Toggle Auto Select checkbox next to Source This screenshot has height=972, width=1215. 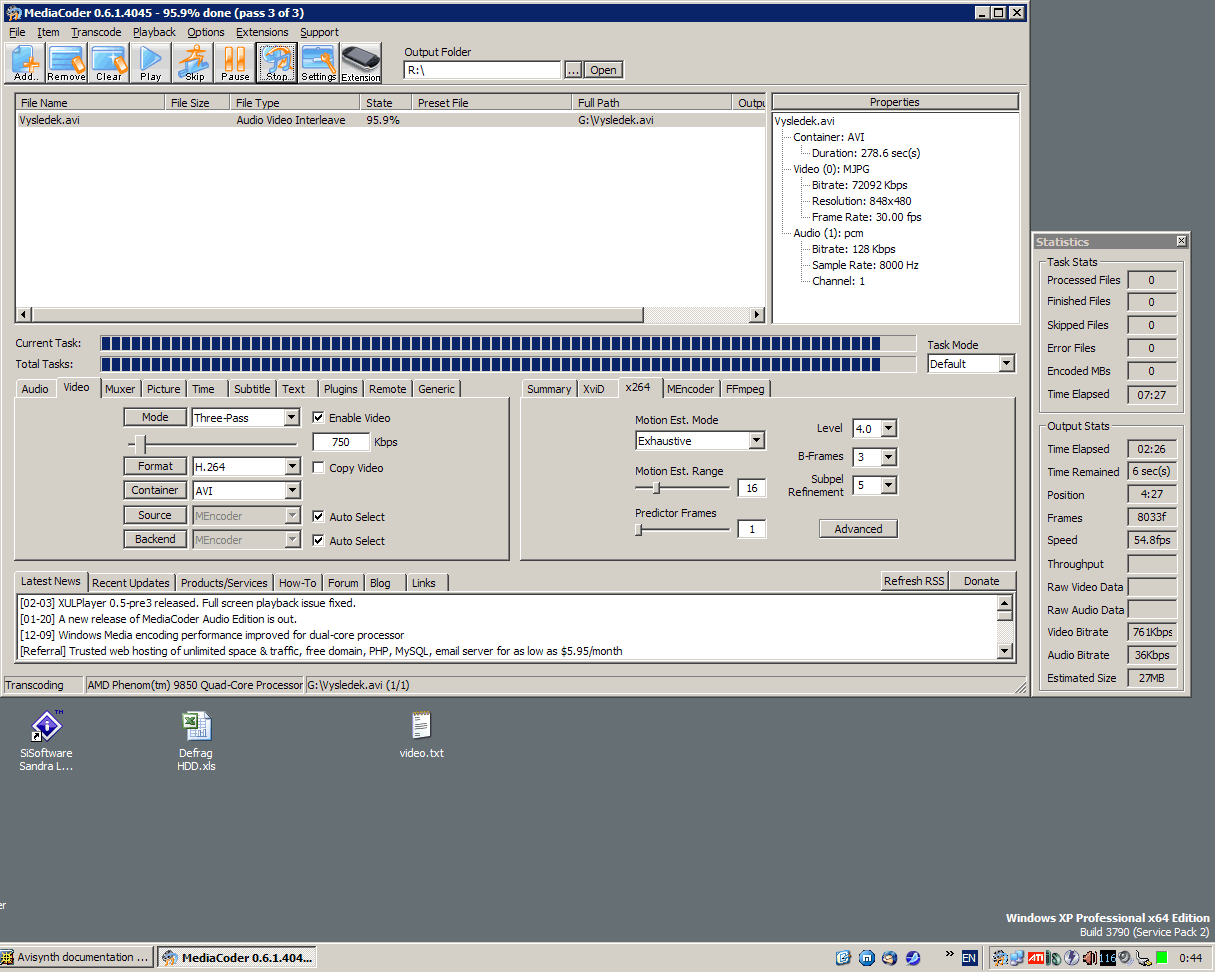click(319, 517)
